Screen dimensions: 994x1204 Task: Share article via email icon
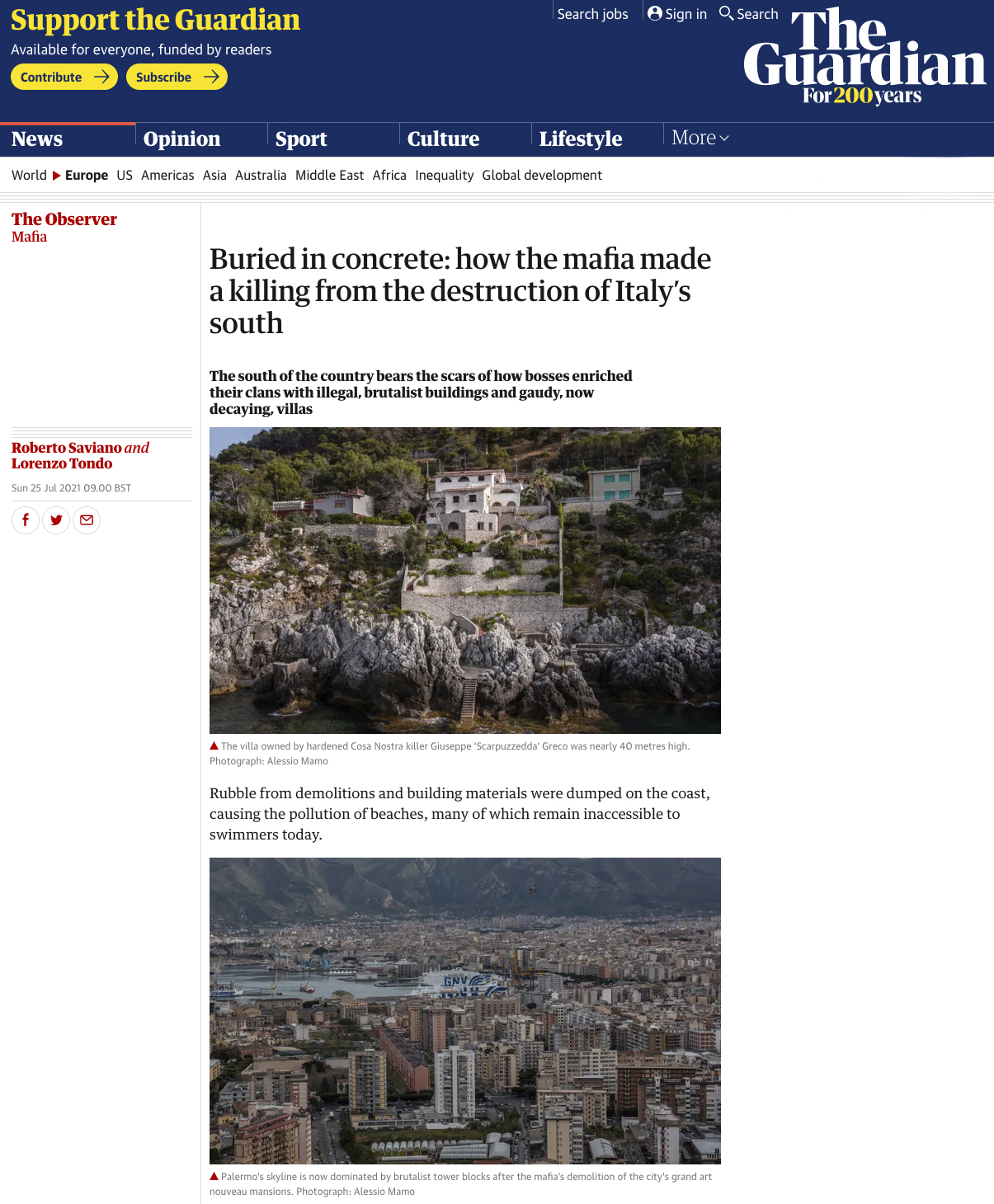pyautogui.click(x=87, y=520)
